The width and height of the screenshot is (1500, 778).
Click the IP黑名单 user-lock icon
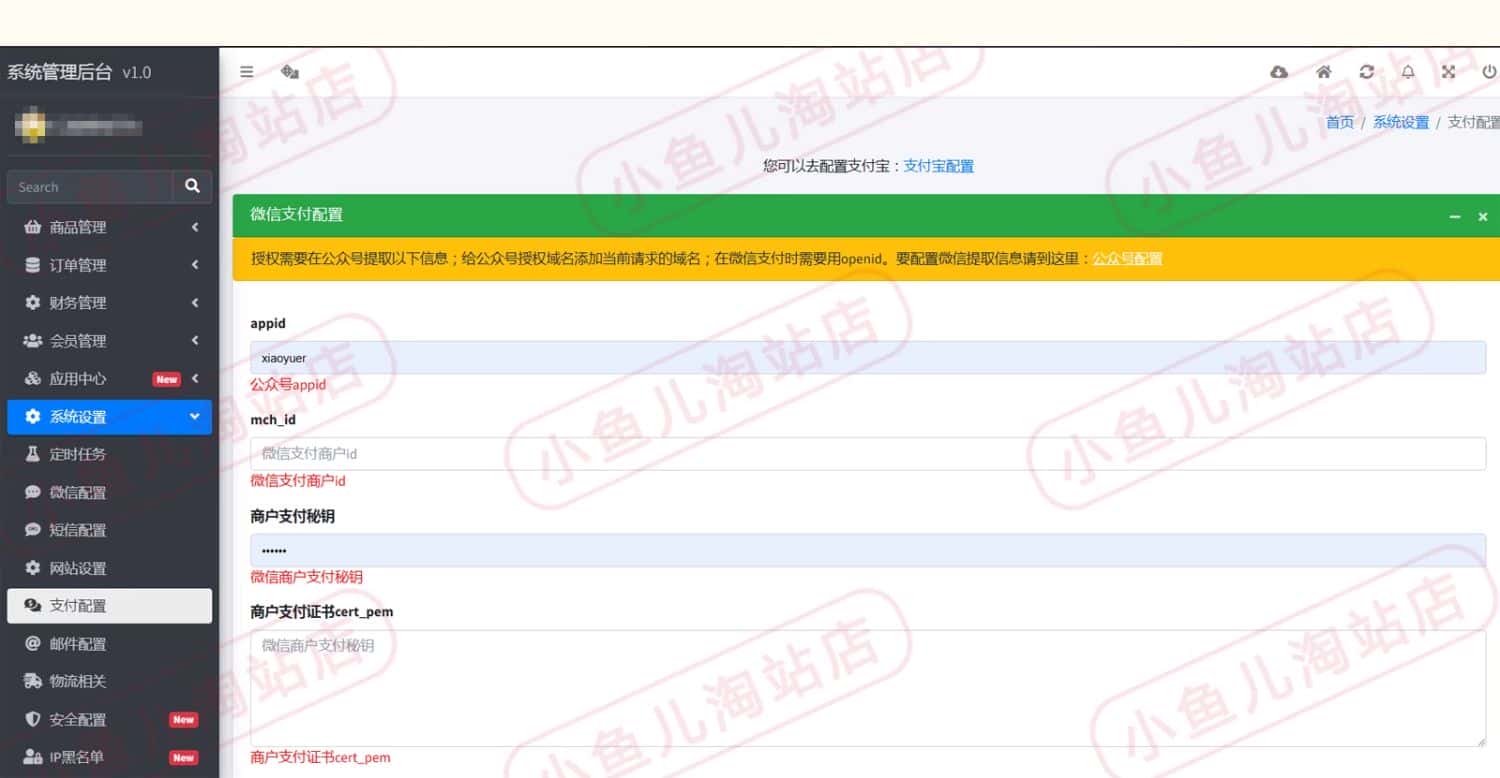click(32, 757)
